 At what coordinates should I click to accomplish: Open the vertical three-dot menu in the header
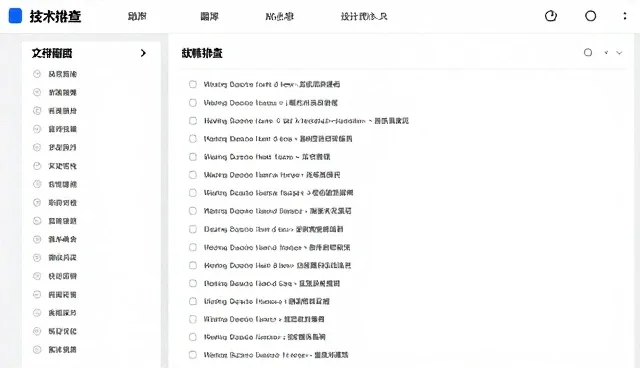[x=625, y=16]
